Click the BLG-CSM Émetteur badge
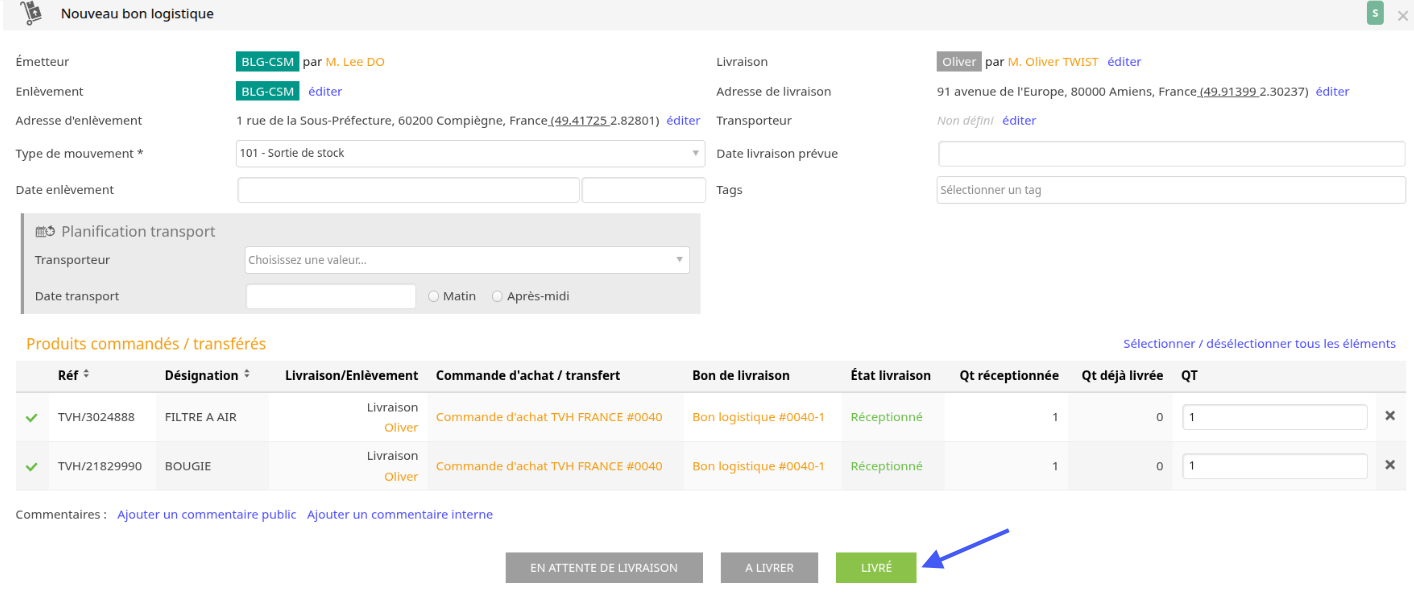This screenshot has height=598, width=1414. pyautogui.click(x=268, y=62)
